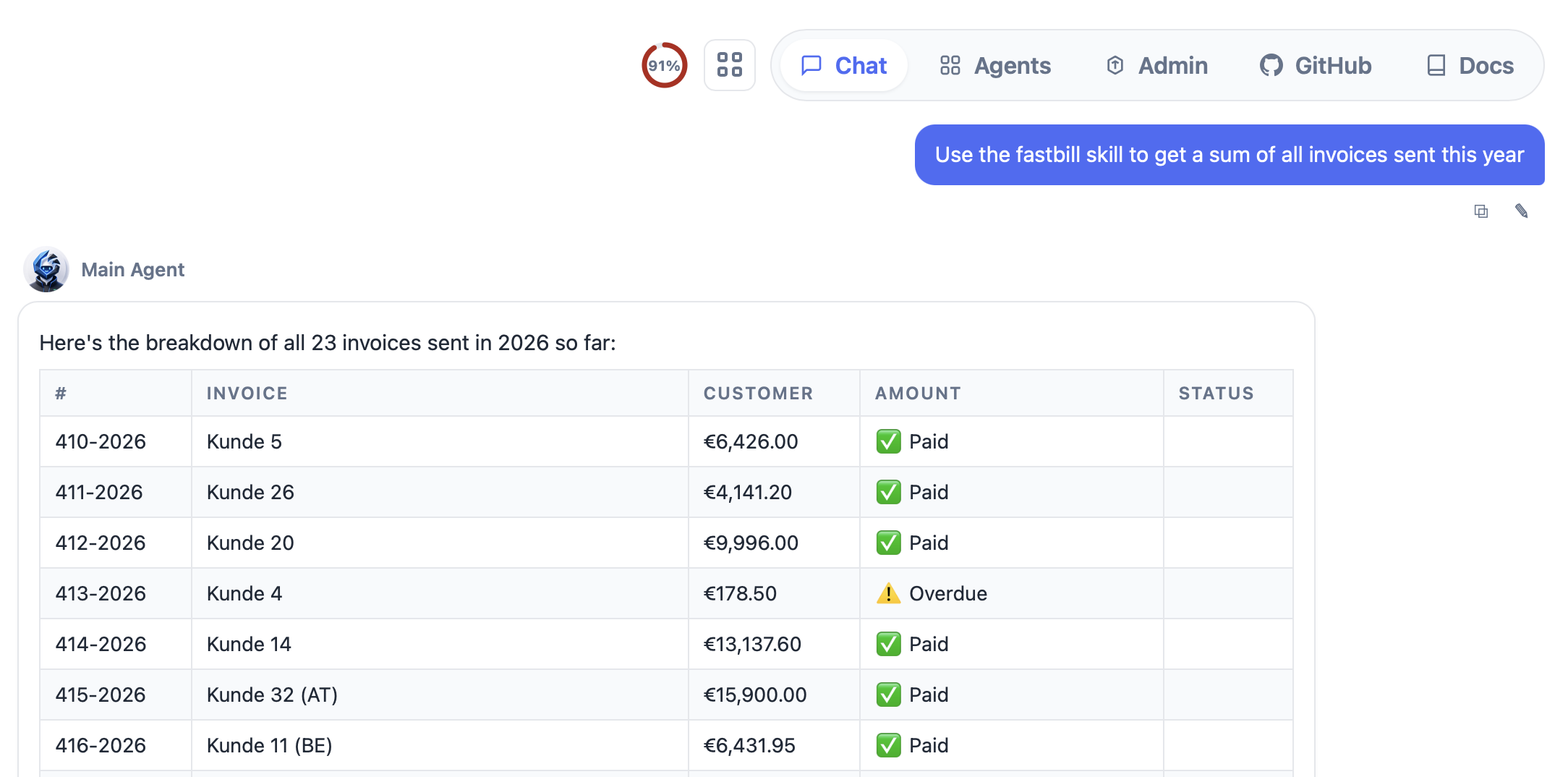The width and height of the screenshot is (1568, 777).
Task: Select invoice number 414-2026
Action: point(101,644)
